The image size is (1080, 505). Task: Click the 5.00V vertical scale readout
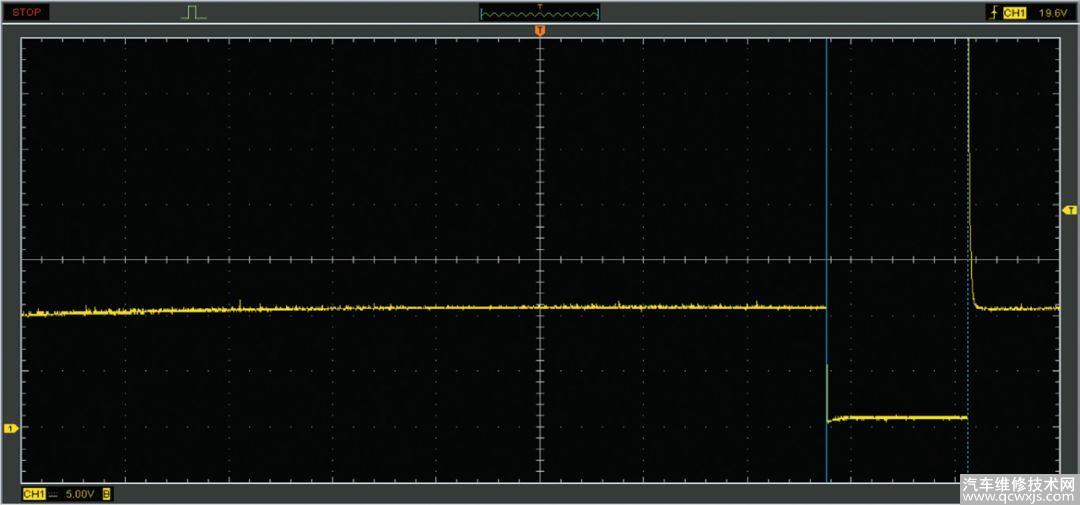80,494
